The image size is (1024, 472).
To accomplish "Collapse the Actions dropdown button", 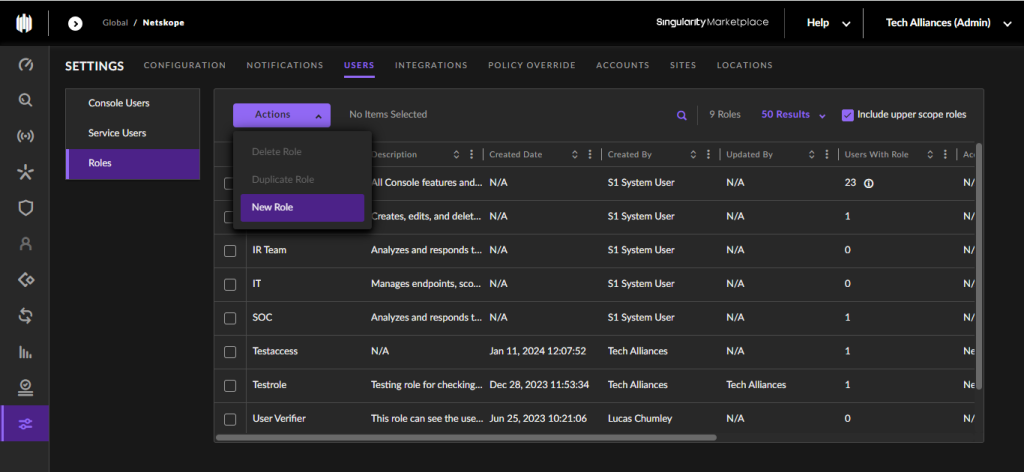I will 281,115.
